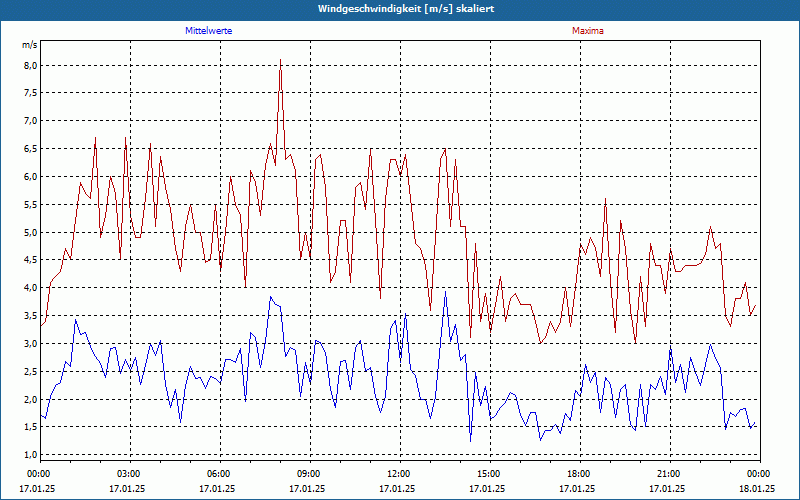Screen dimensions: 800x500
Task: Select the '09:00' time axis label
Action: tap(310, 474)
